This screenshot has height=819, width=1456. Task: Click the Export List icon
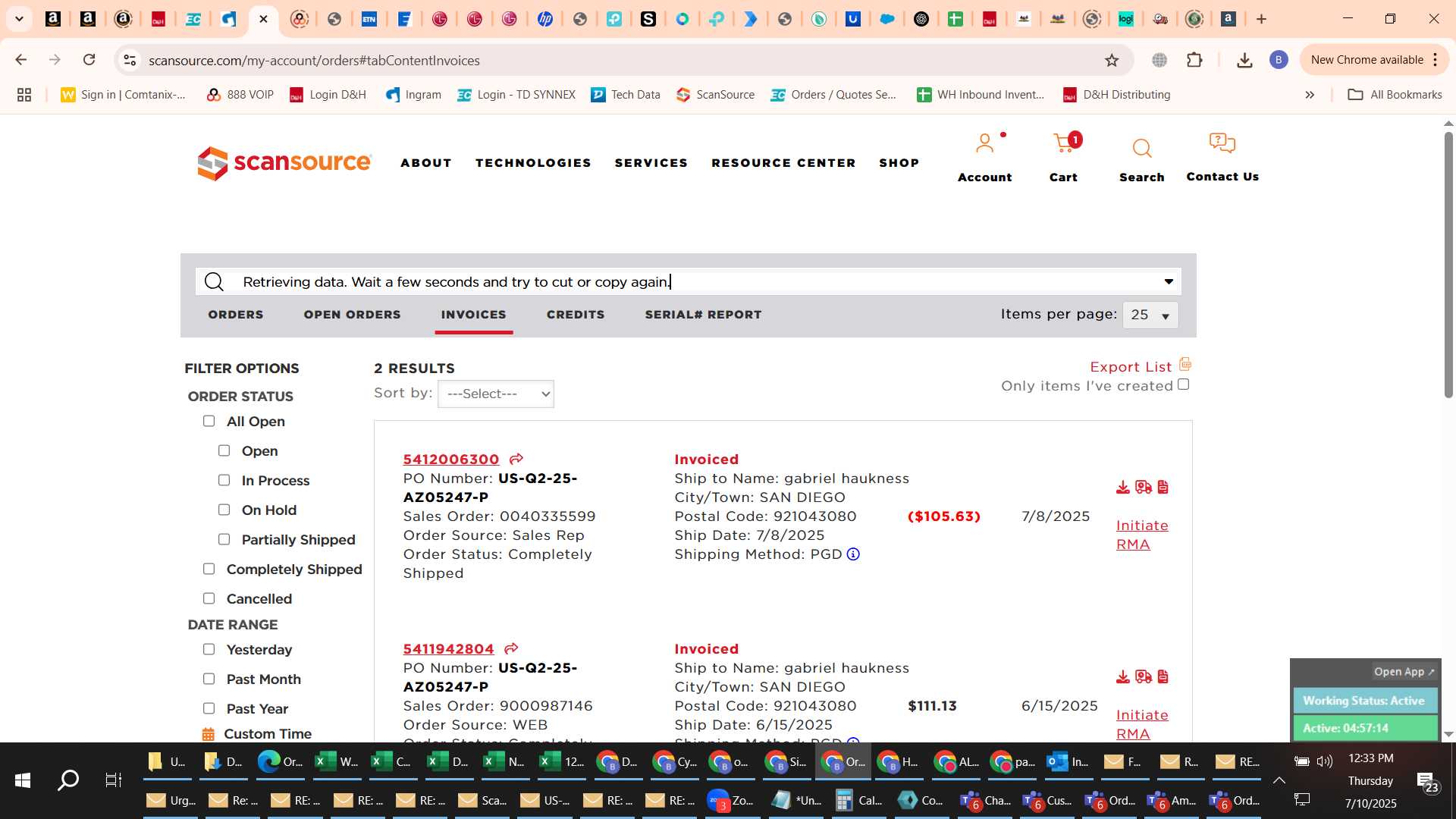pyautogui.click(x=1185, y=365)
